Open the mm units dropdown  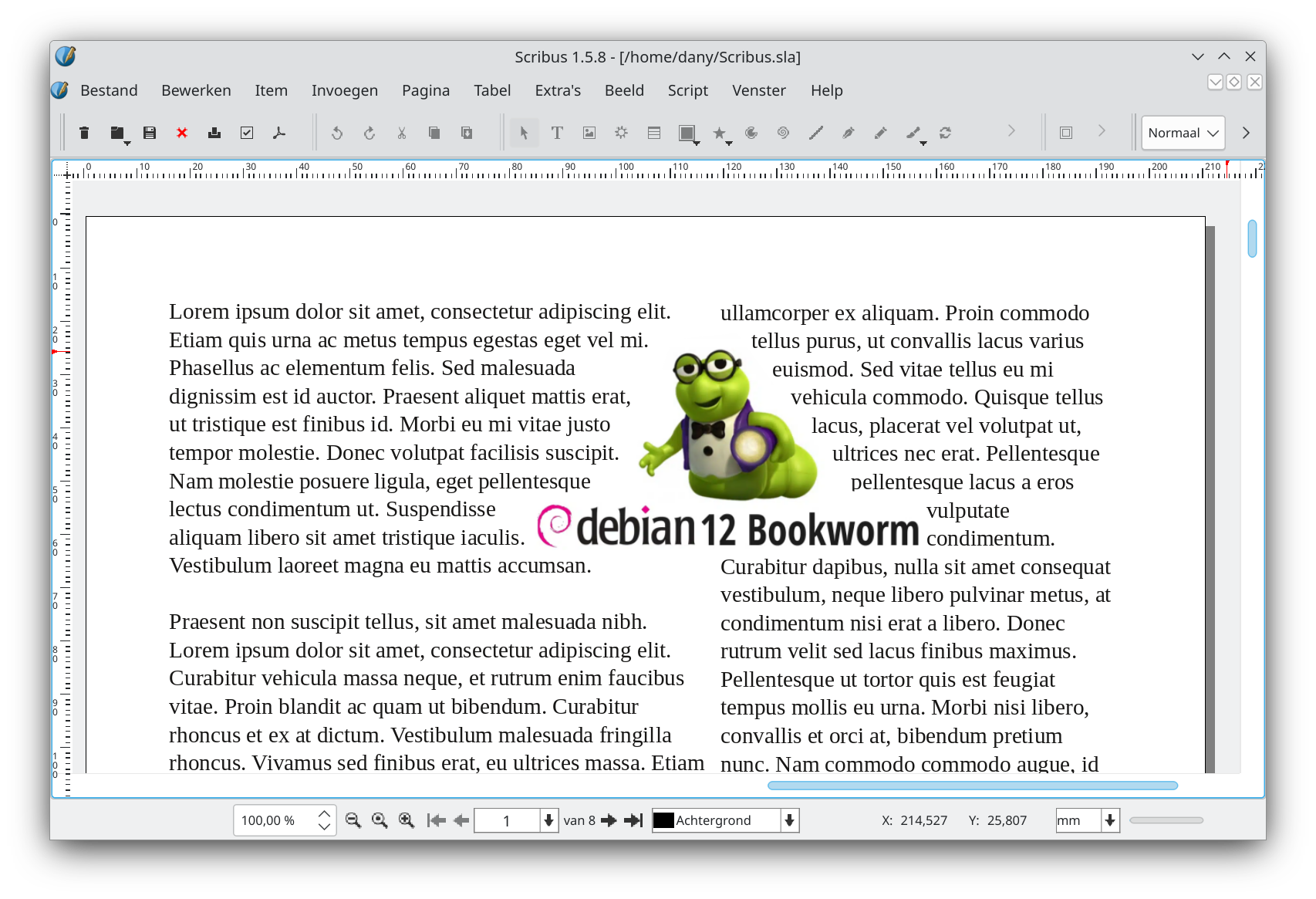1110,820
